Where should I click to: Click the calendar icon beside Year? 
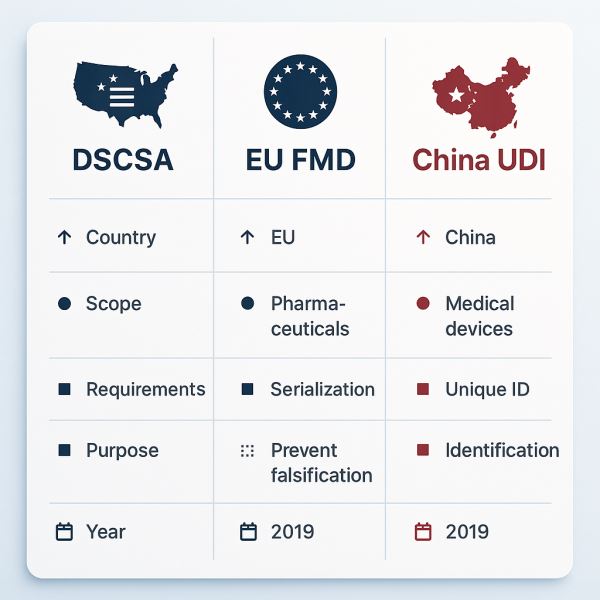point(65,531)
